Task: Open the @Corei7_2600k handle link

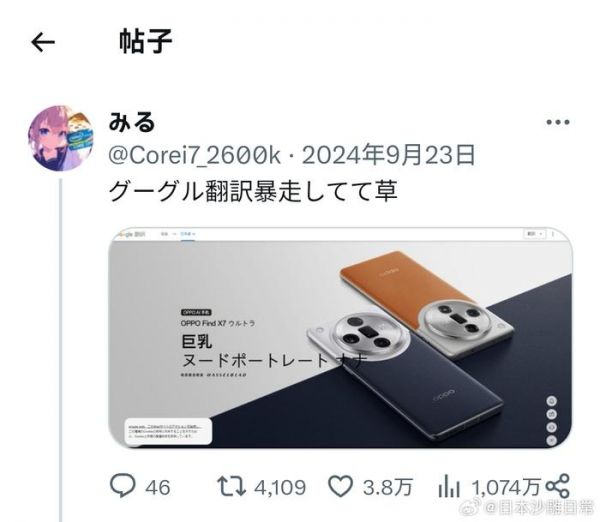Action: point(194,156)
